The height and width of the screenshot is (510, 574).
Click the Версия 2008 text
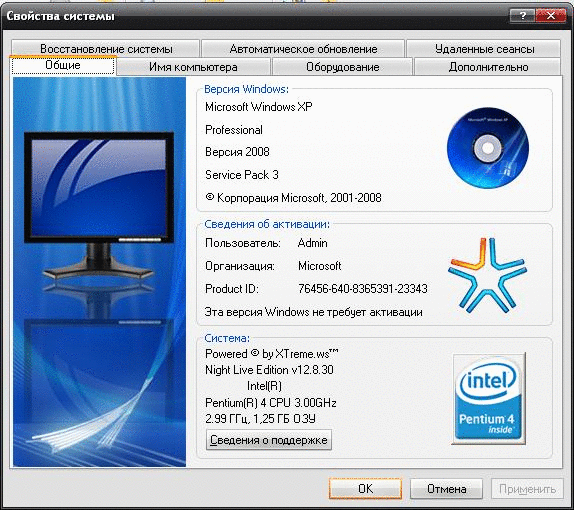pos(237,152)
